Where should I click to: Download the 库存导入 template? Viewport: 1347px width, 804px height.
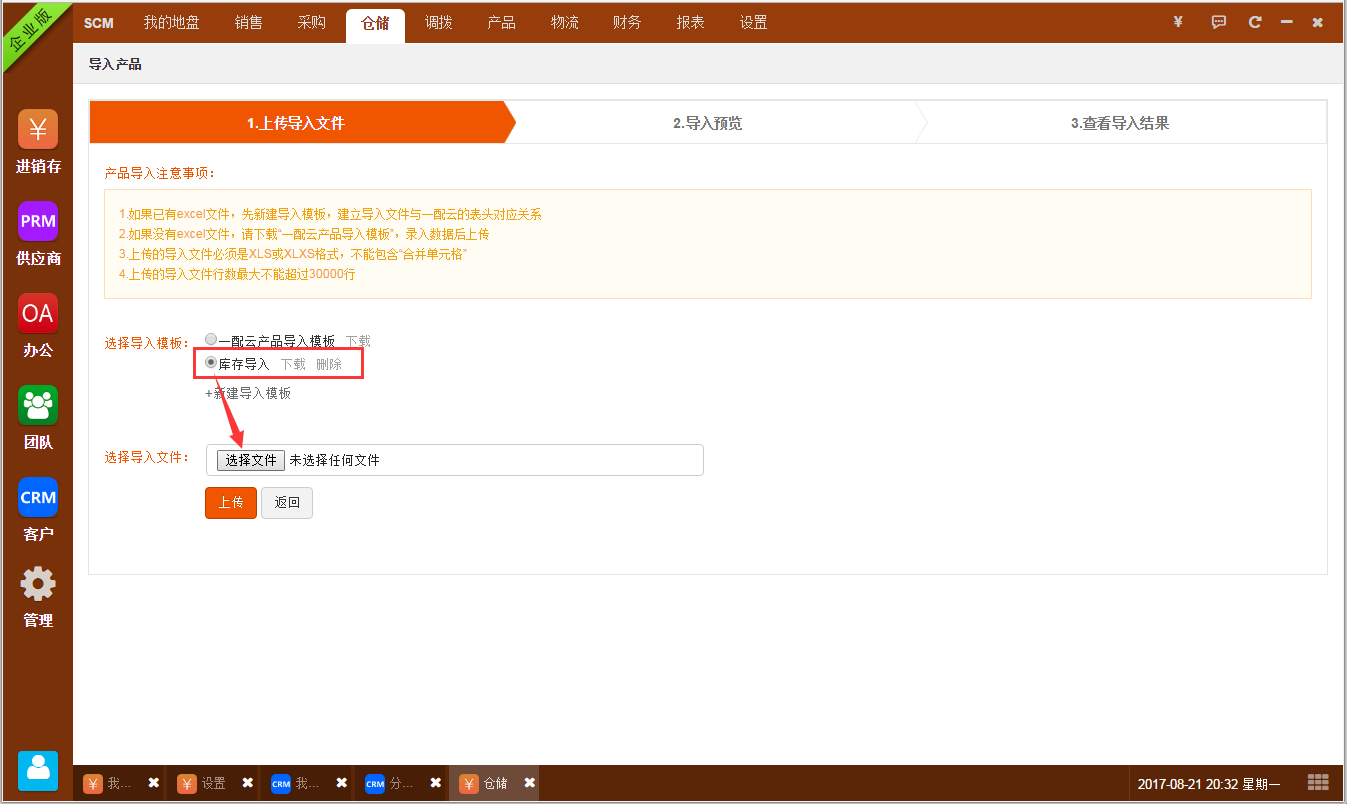[293, 364]
